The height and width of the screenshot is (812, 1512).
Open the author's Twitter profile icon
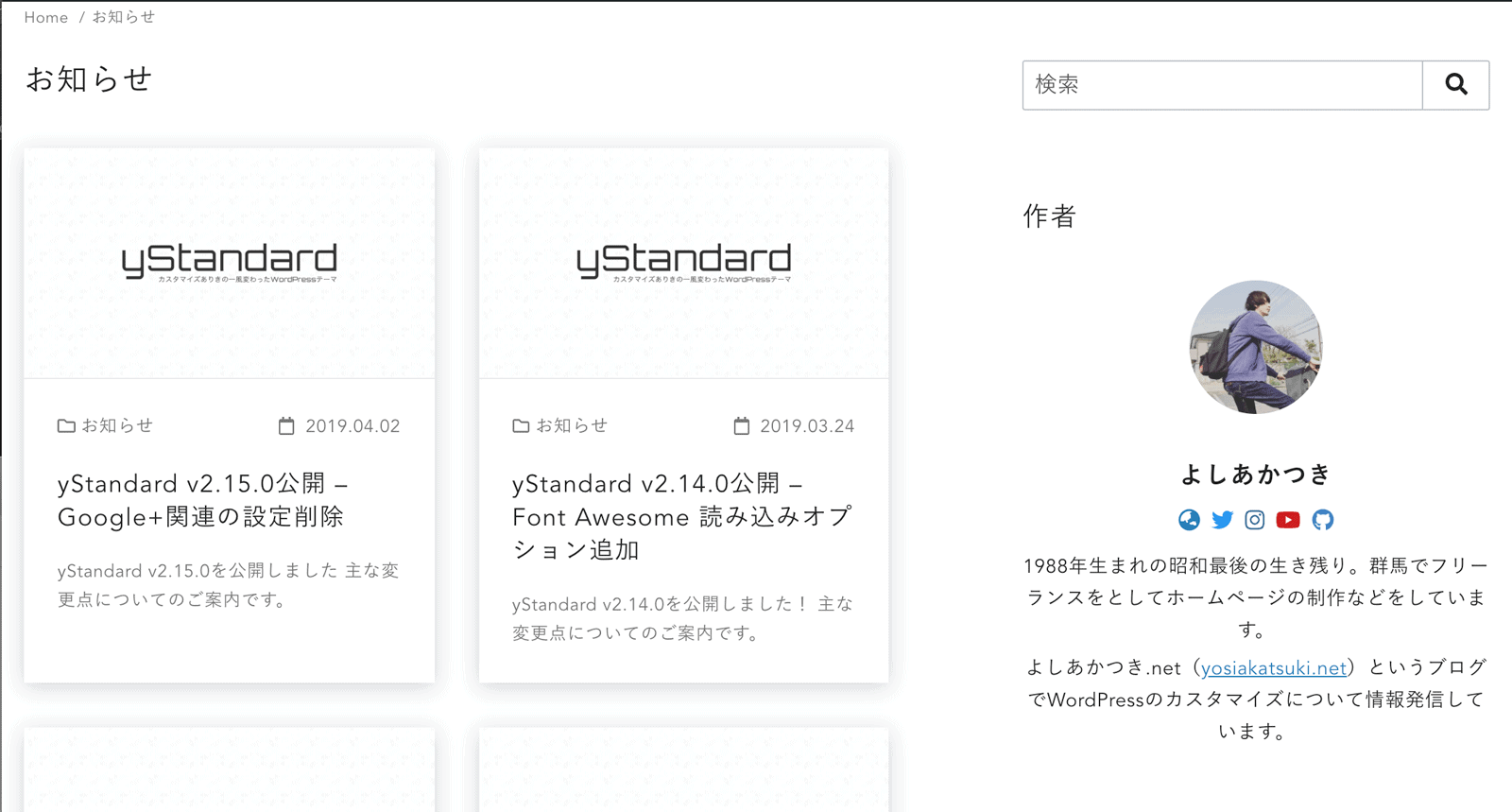click(1222, 520)
